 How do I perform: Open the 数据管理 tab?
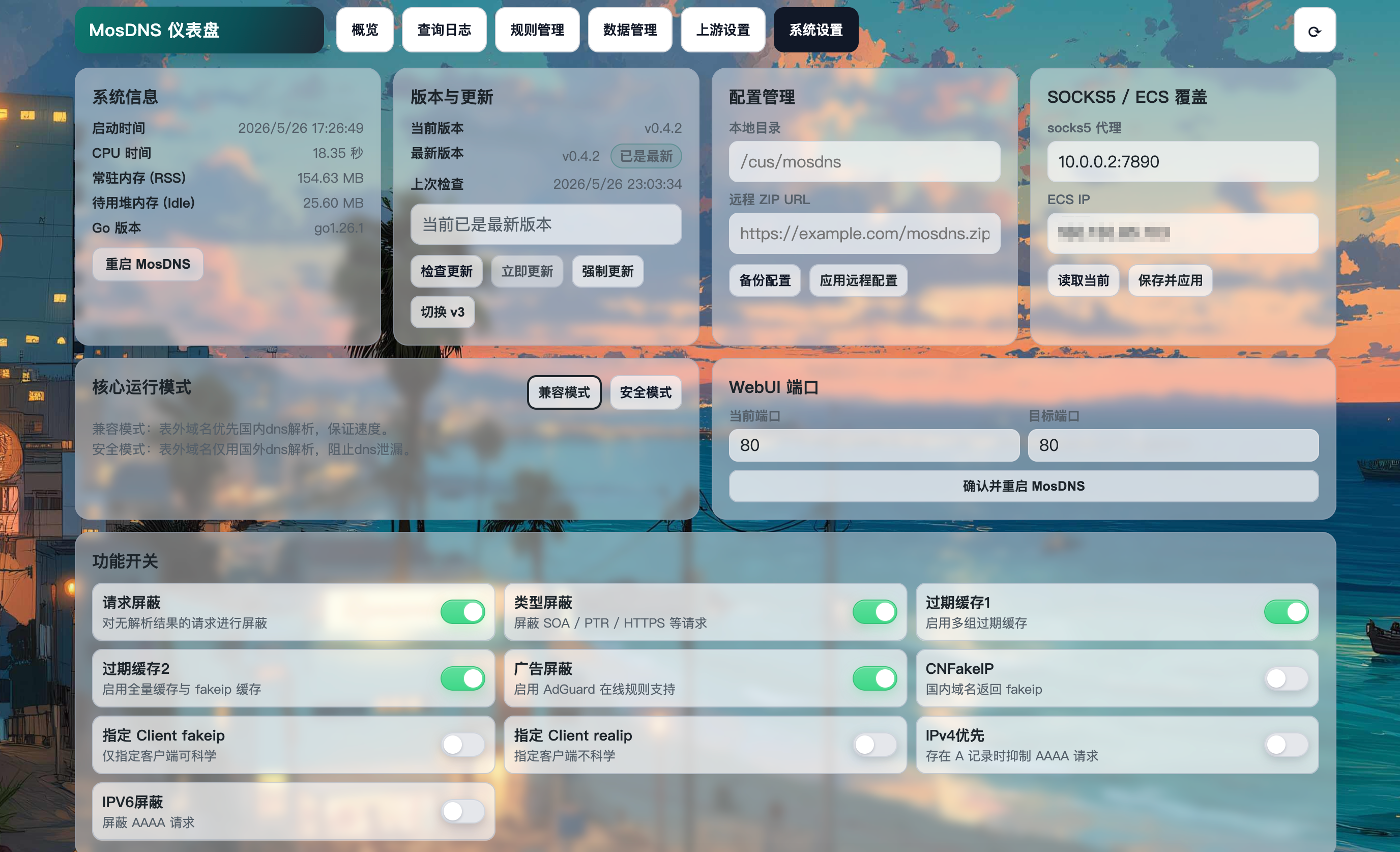click(630, 30)
